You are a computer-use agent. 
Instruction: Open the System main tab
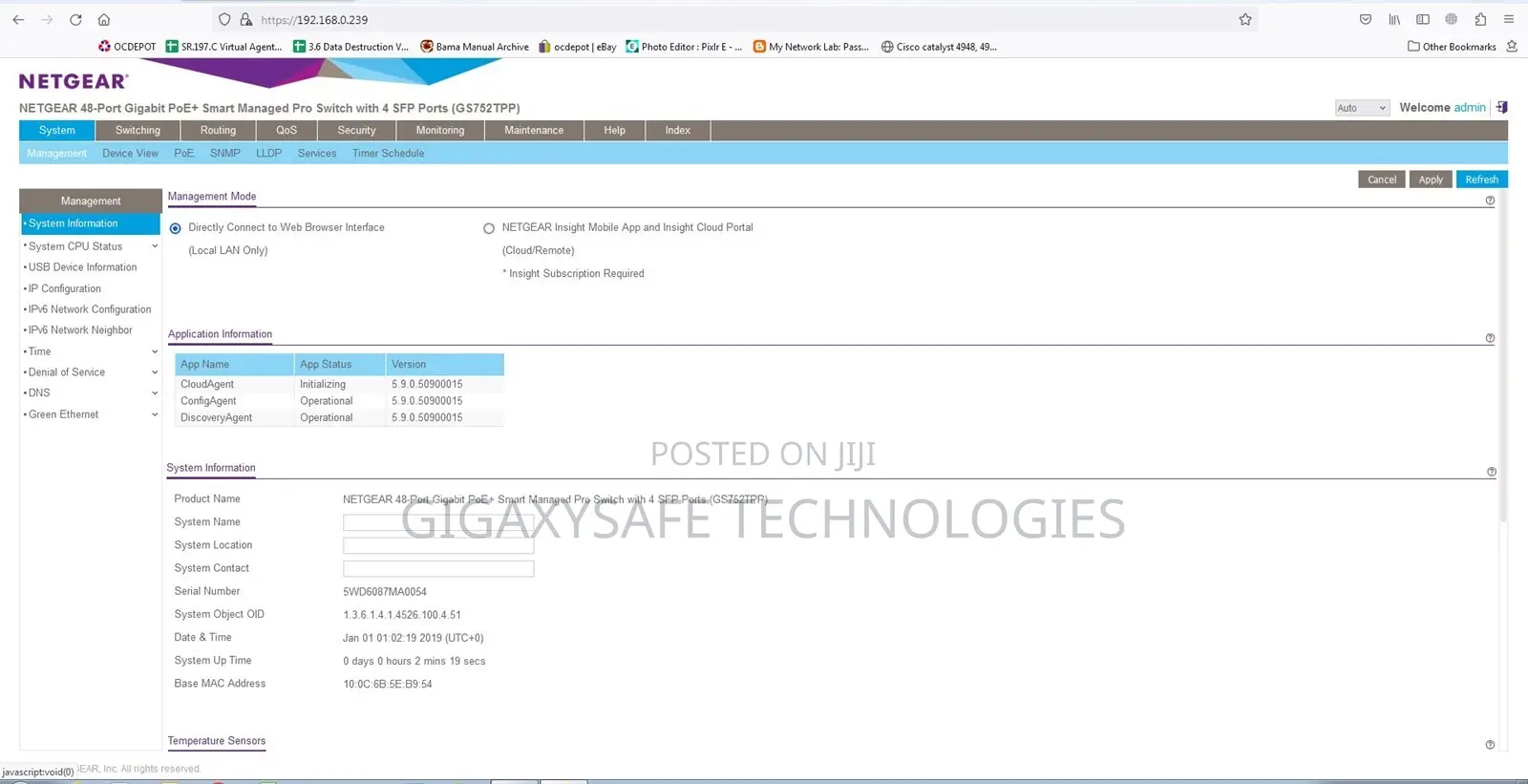click(57, 130)
